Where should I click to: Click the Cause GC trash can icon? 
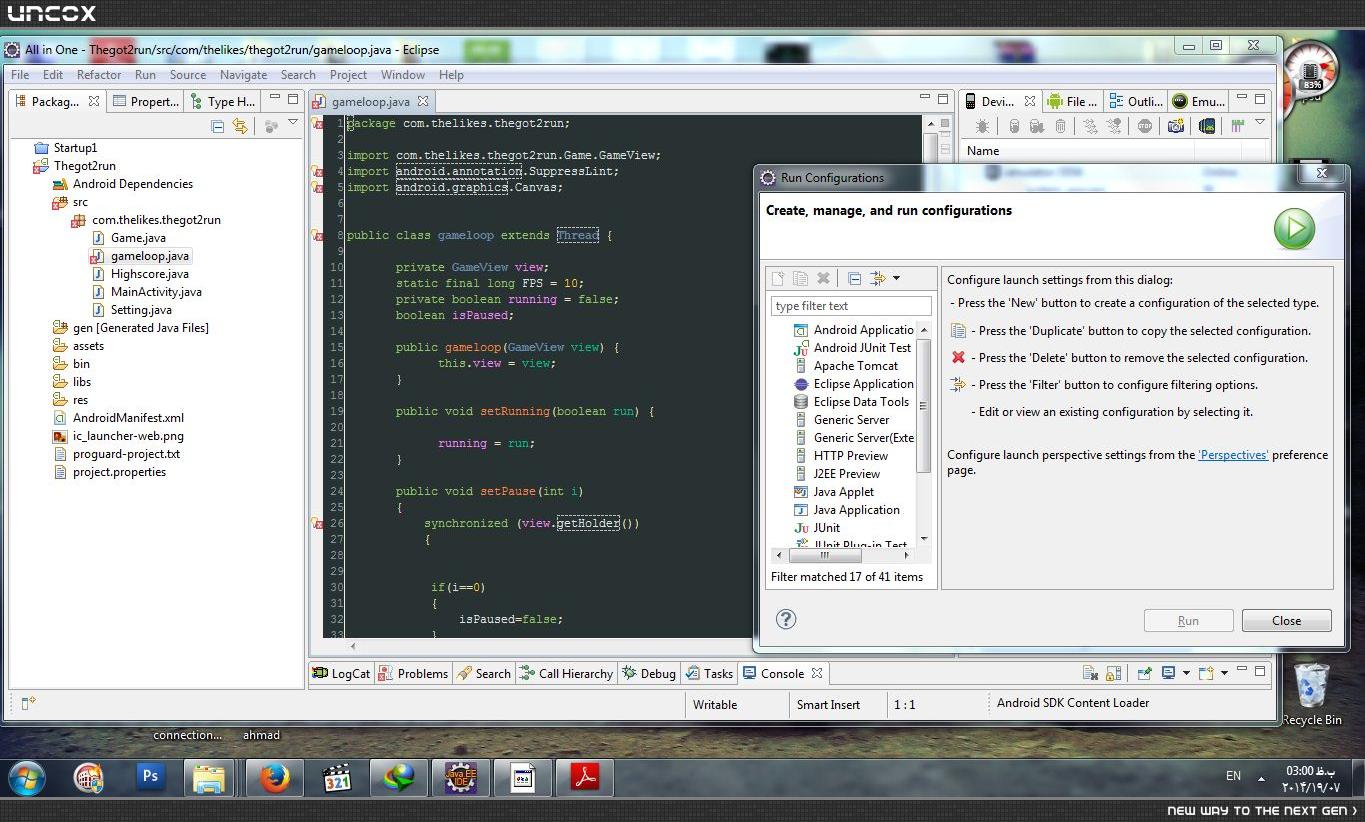(1061, 126)
